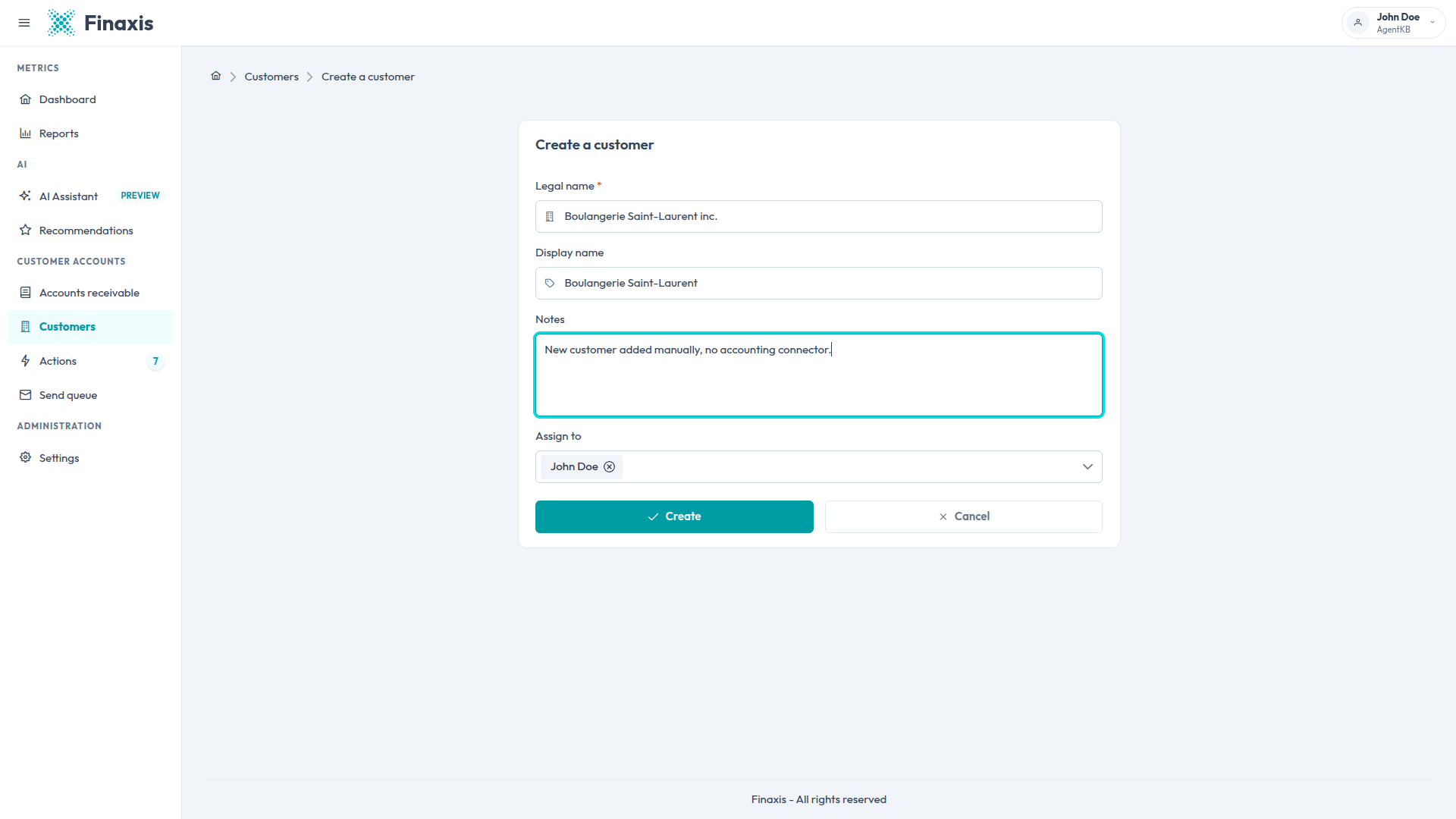Viewport: 1456px width, 819px height.
Task: Open AI Assistant in the sidebar
Action: [x=90, y=196]
